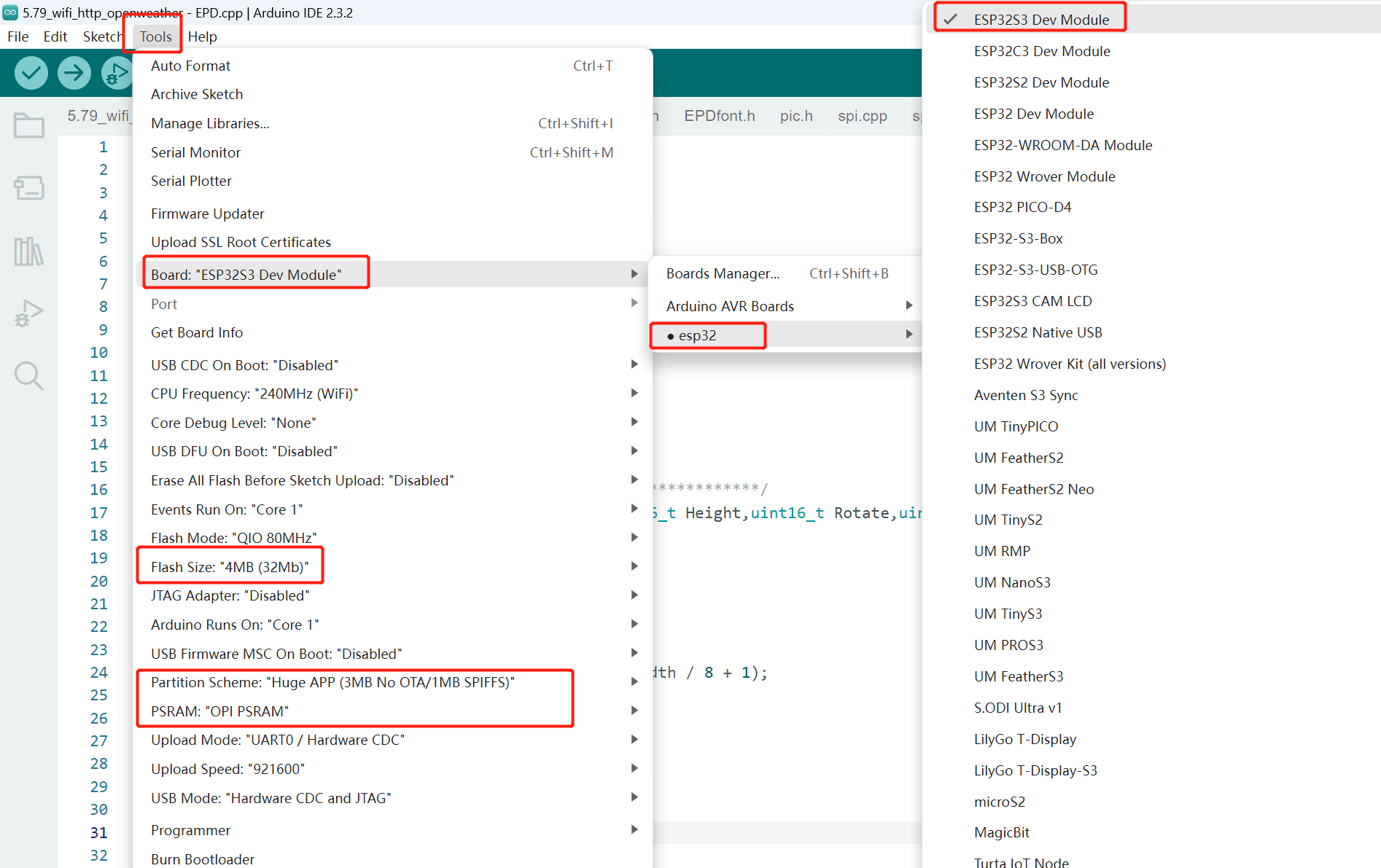Expand Flash Mode QIO 80MHz option
Image resolution: width=1381 pixels, height=868 pixels.
point(392,538)
